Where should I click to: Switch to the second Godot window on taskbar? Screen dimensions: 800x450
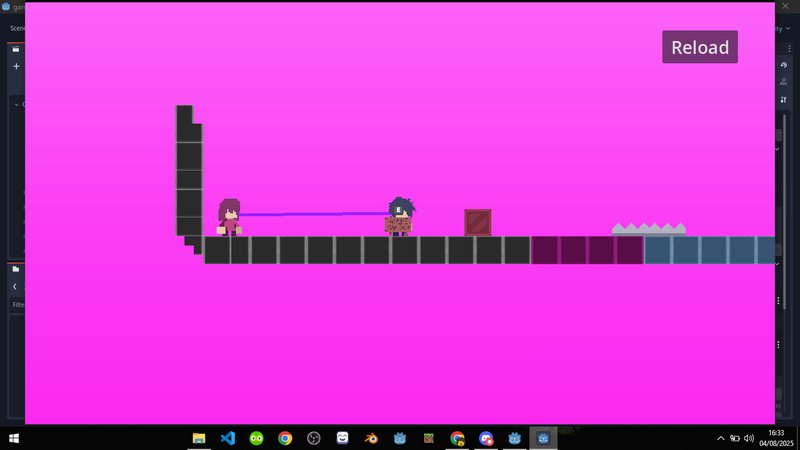(x=515, y=438)
